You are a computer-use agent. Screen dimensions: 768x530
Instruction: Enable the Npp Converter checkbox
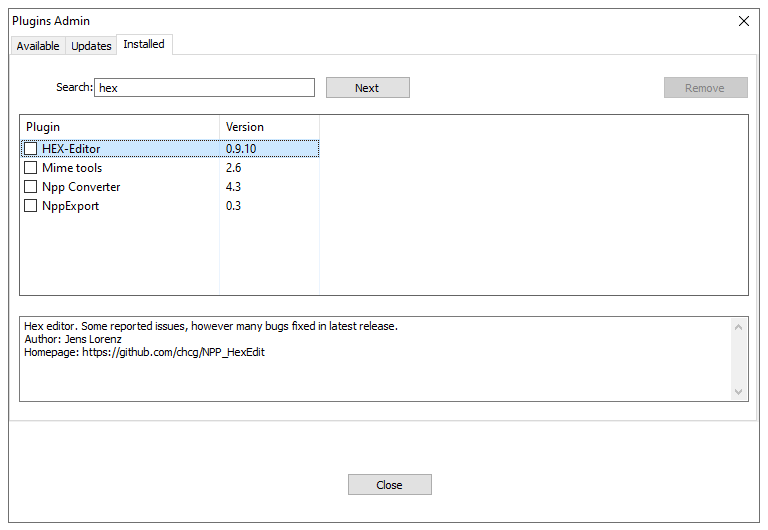[31, 187]
